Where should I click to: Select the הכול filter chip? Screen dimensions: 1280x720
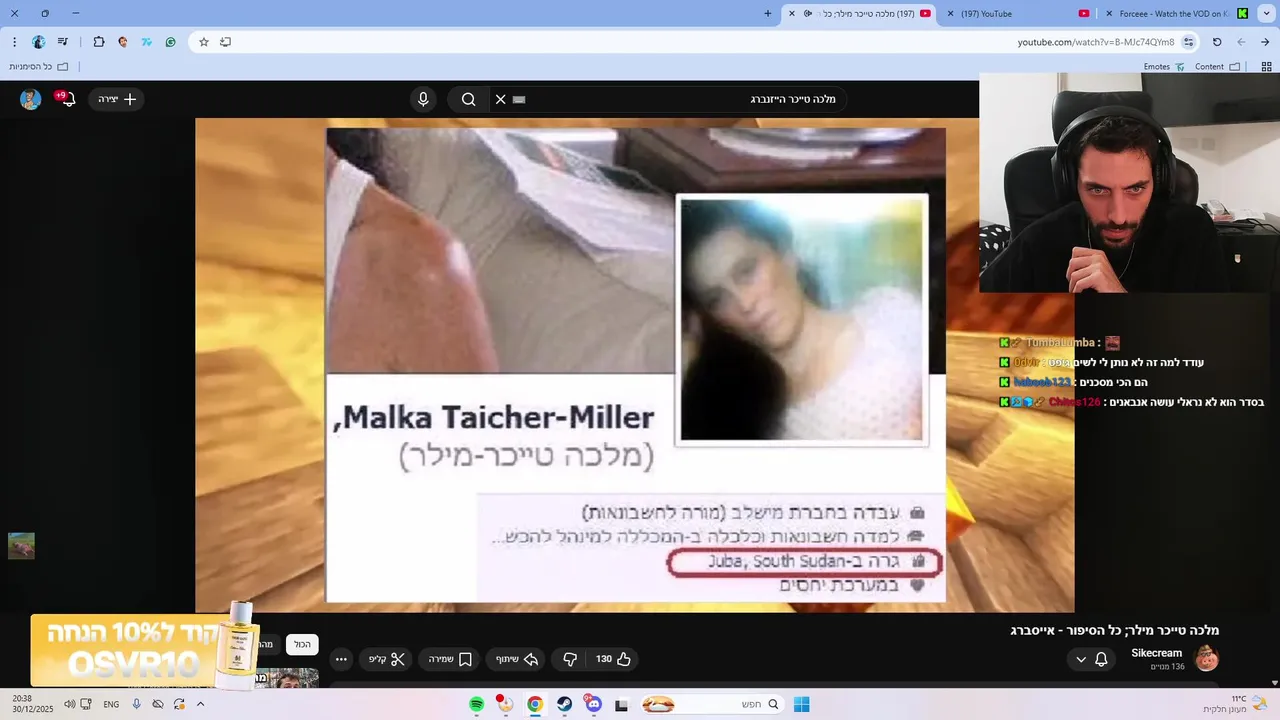[x=302, y=645]
